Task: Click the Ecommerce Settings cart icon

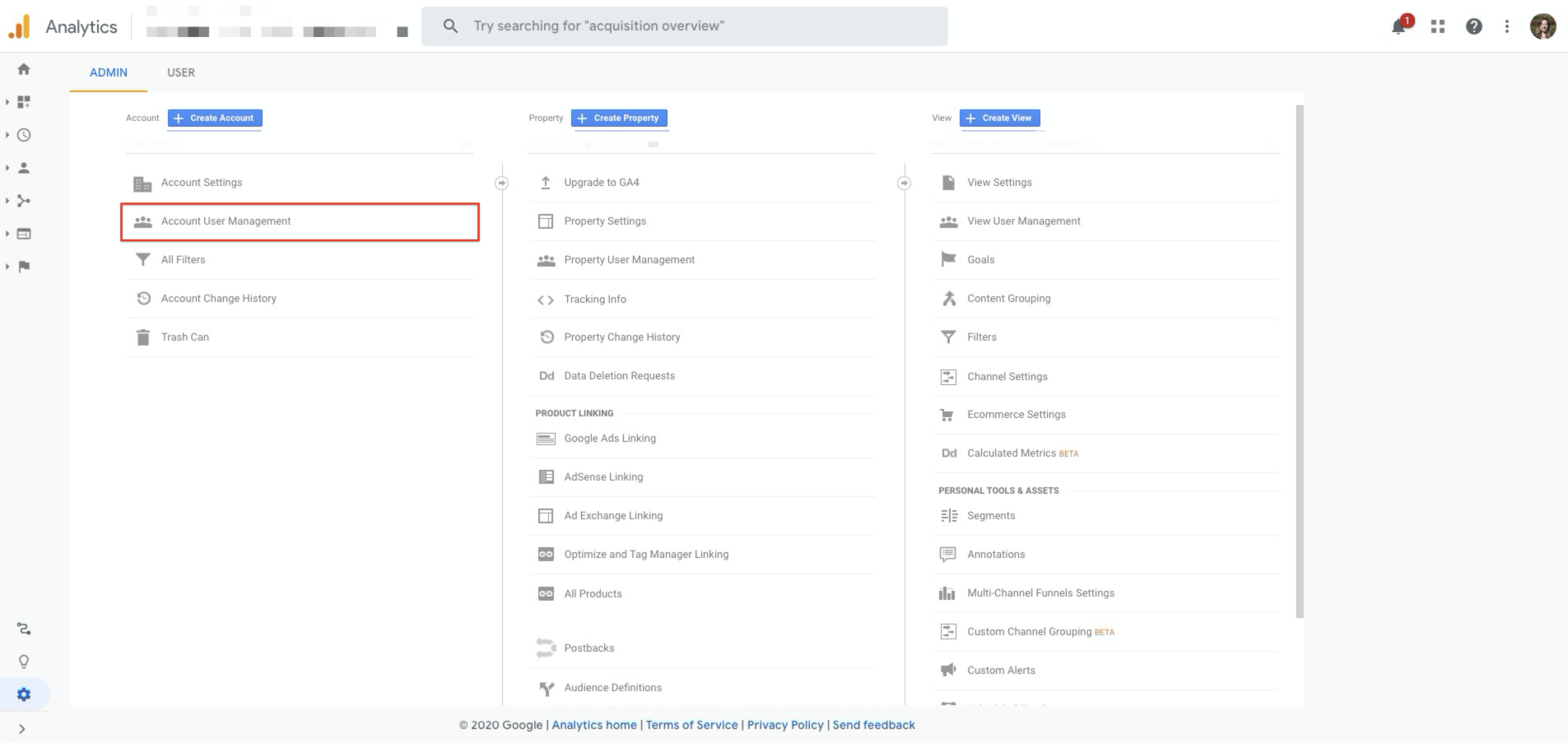Action: click(947, 415)
